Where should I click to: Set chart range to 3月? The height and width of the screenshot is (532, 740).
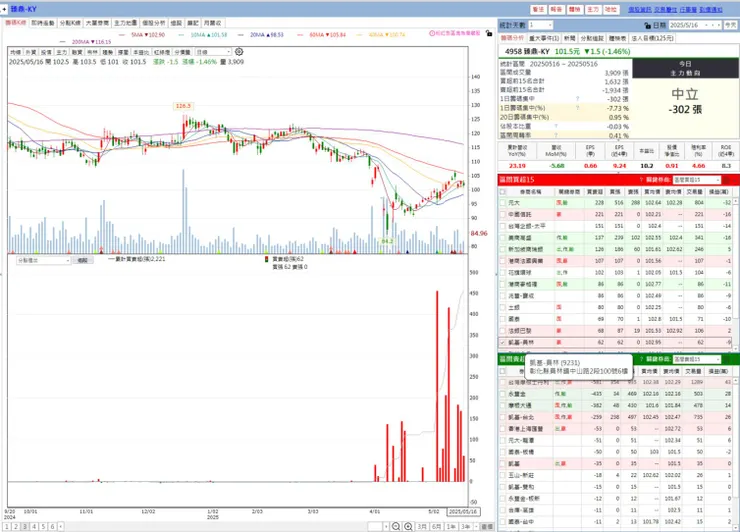pyautogui.click(x=422, y=526)
